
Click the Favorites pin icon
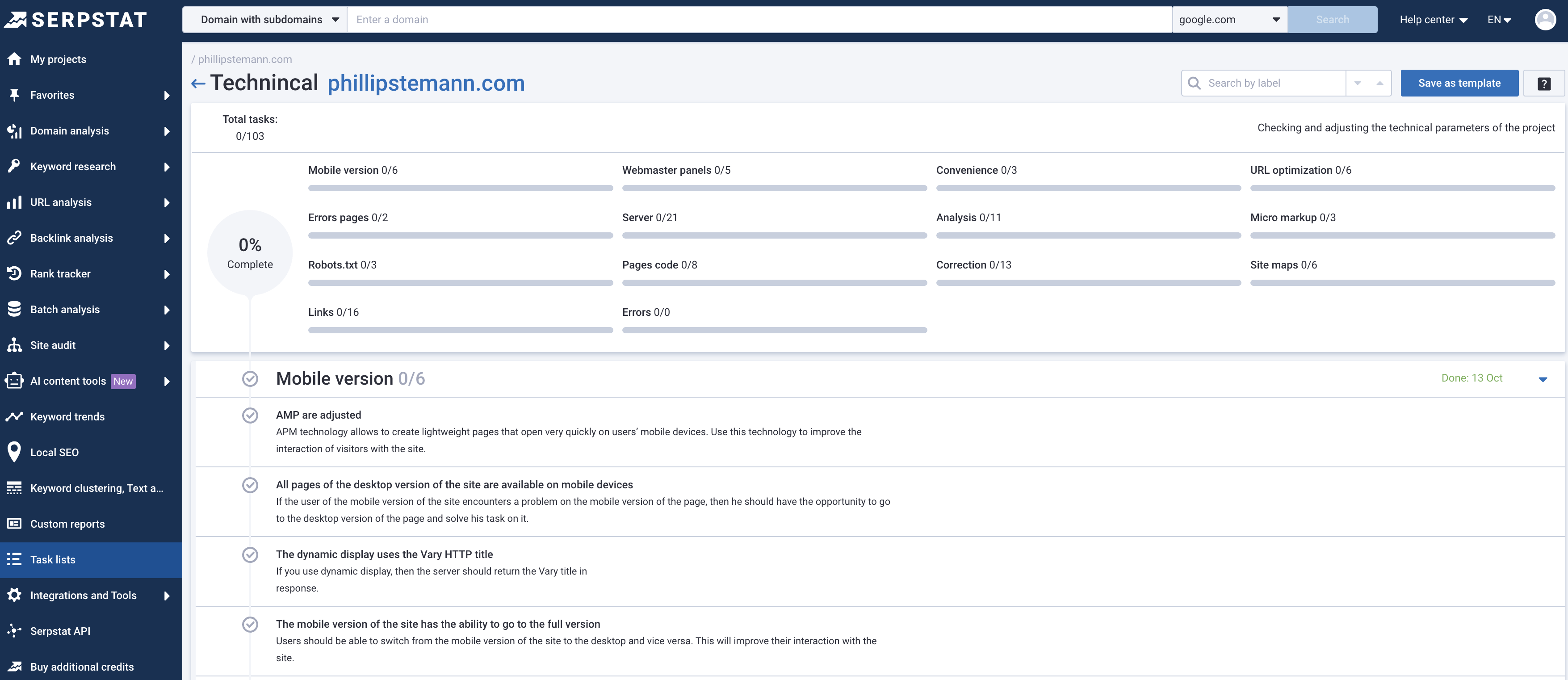pos(14,95)
